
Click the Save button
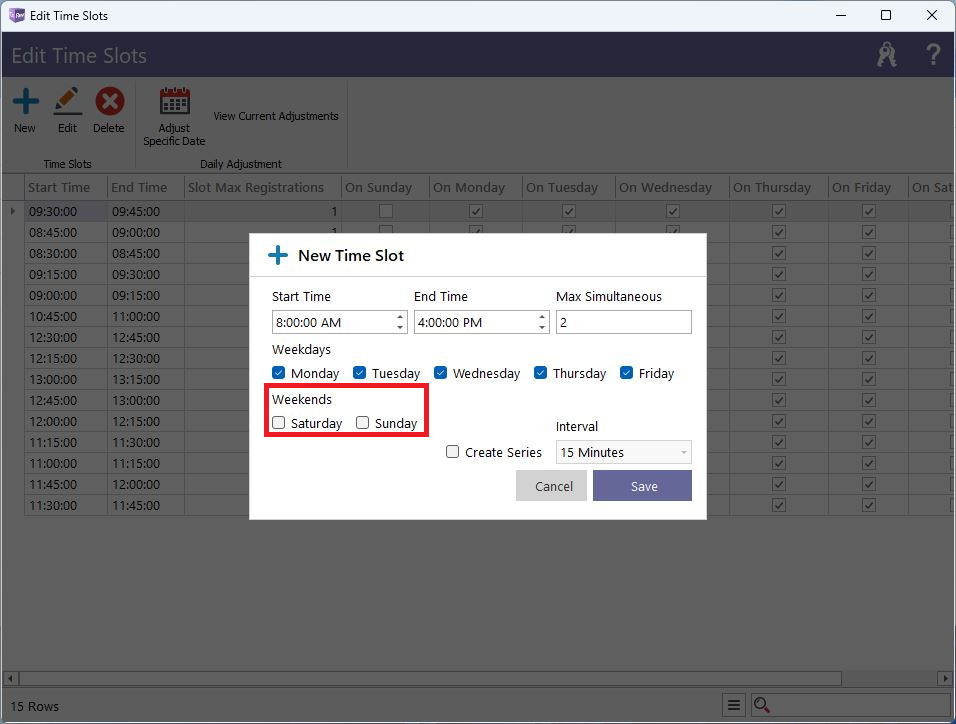click(x=643, y=486)
